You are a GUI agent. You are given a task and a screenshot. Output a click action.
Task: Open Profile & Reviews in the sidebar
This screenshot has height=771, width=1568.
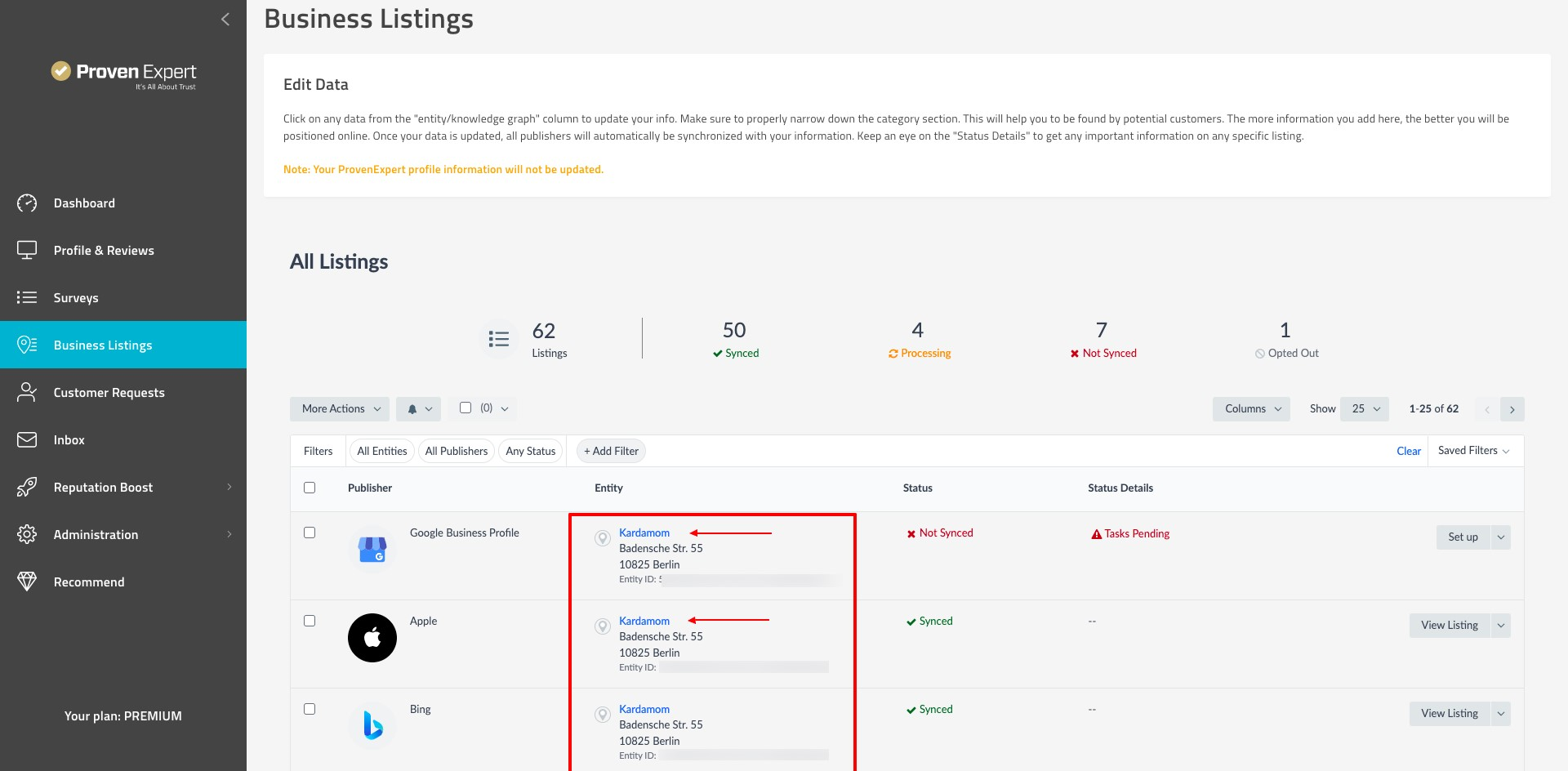123,251
